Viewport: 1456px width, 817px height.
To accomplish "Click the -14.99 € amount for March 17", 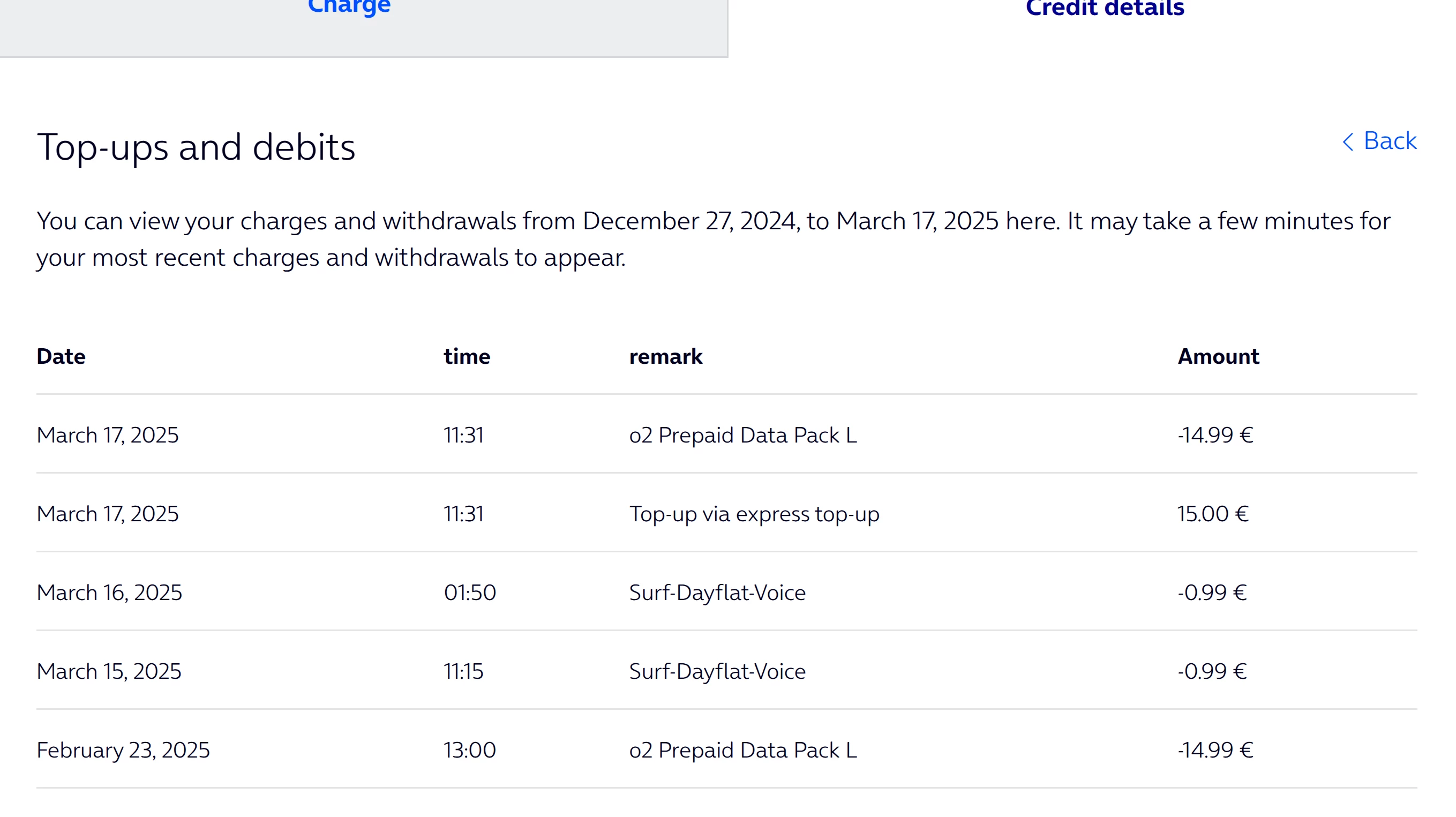I will pos(1215,436).
